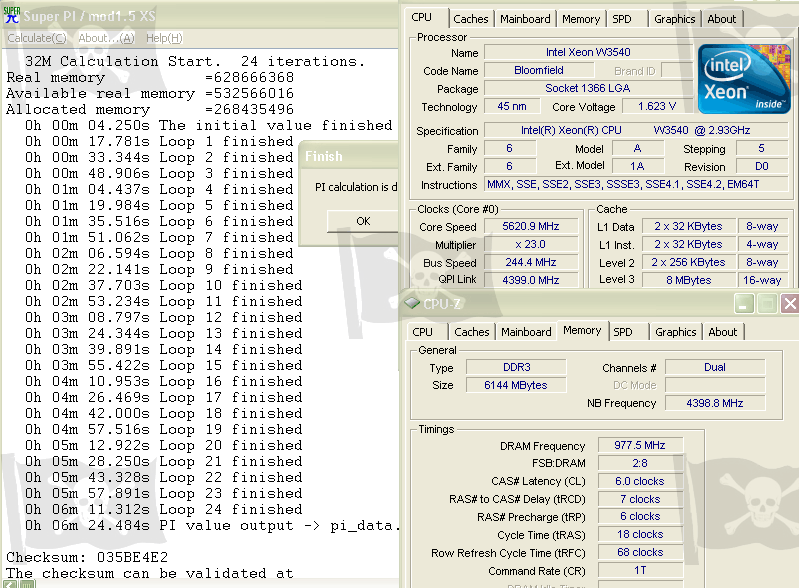Click OK in the Finish dialog
This screenshot has width=799, height=588.
point(363,221)
